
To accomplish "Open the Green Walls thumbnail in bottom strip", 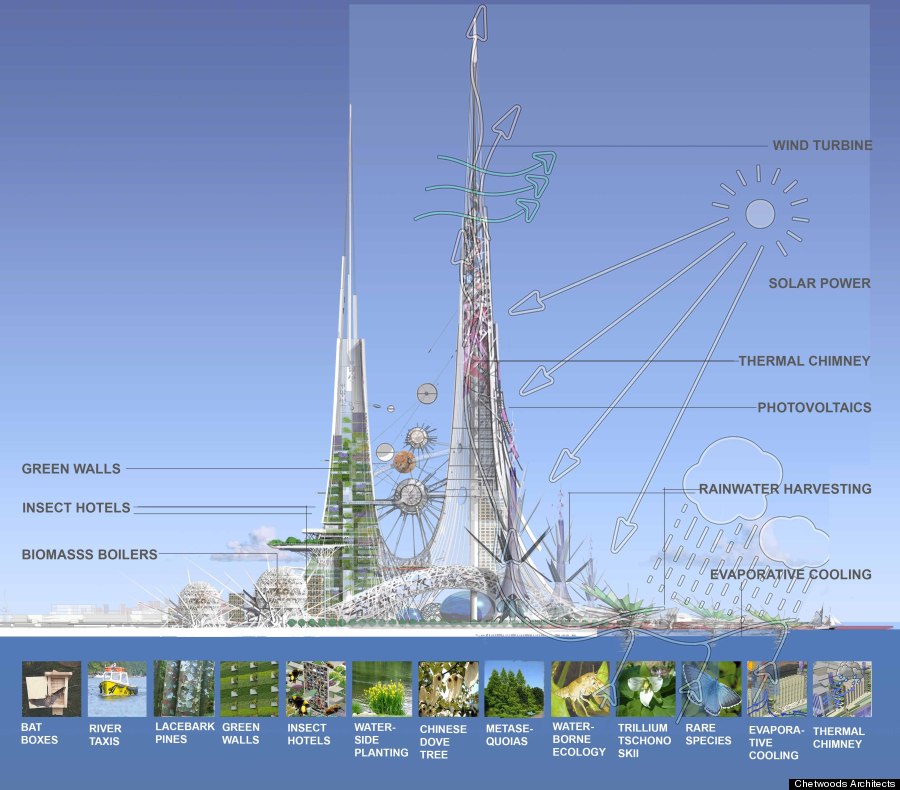I will click(x=250, y=688).
